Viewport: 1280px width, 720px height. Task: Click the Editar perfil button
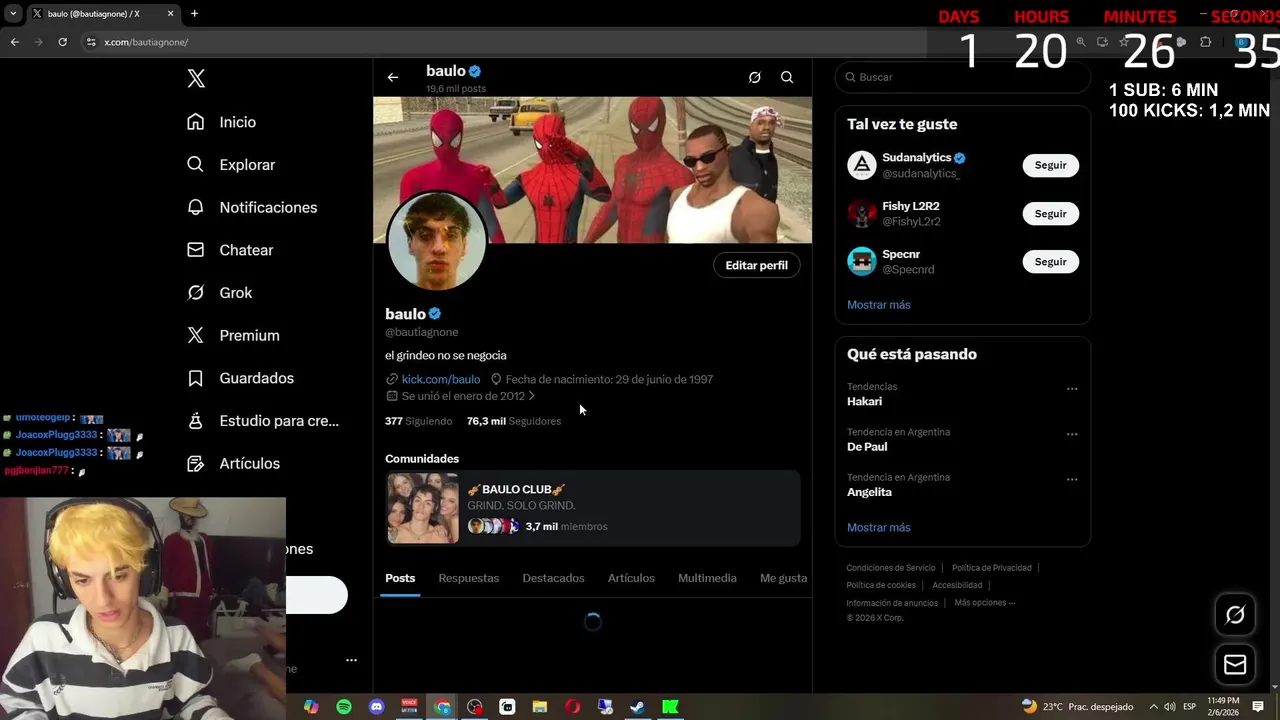click(x=756, y=265)
